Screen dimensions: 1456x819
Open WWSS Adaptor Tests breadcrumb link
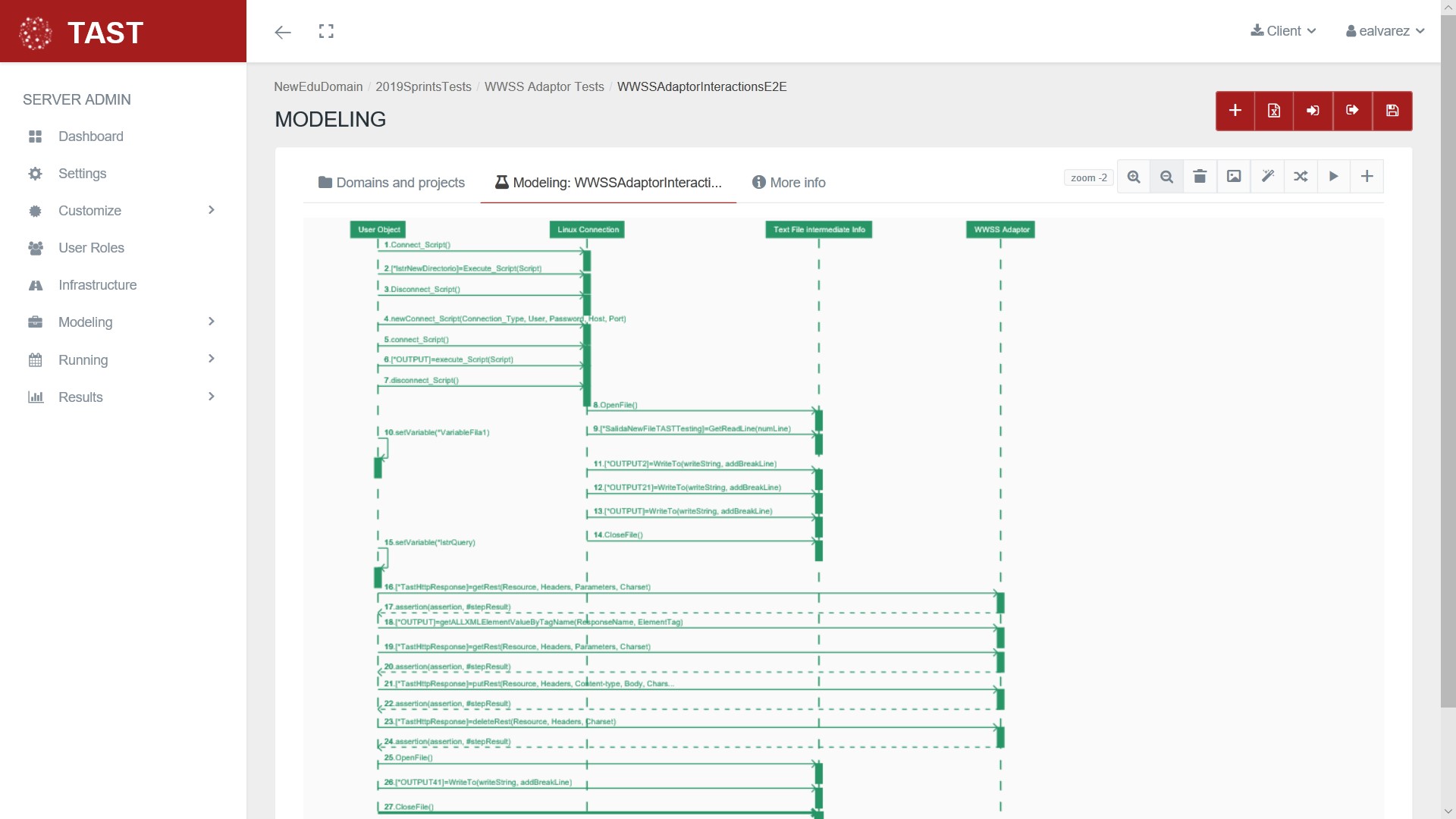(544, 86)
